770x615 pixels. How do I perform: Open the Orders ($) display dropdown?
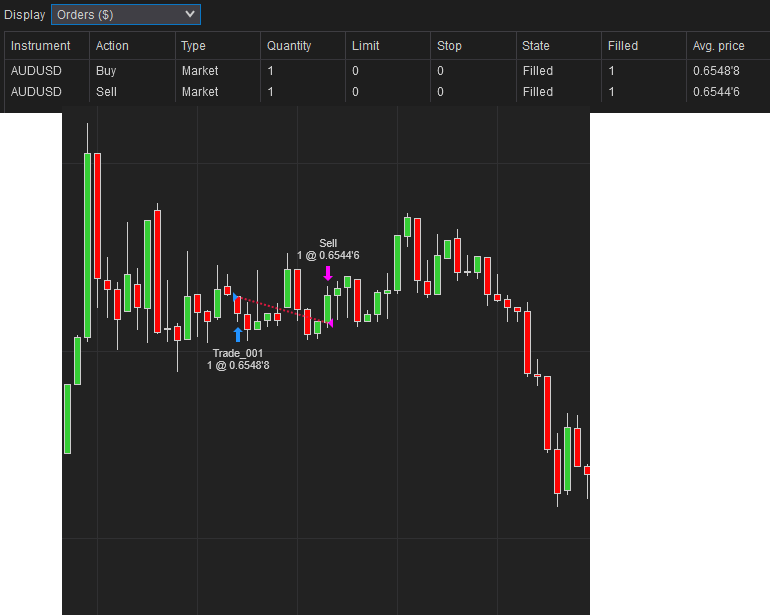(x=126, y=15)
